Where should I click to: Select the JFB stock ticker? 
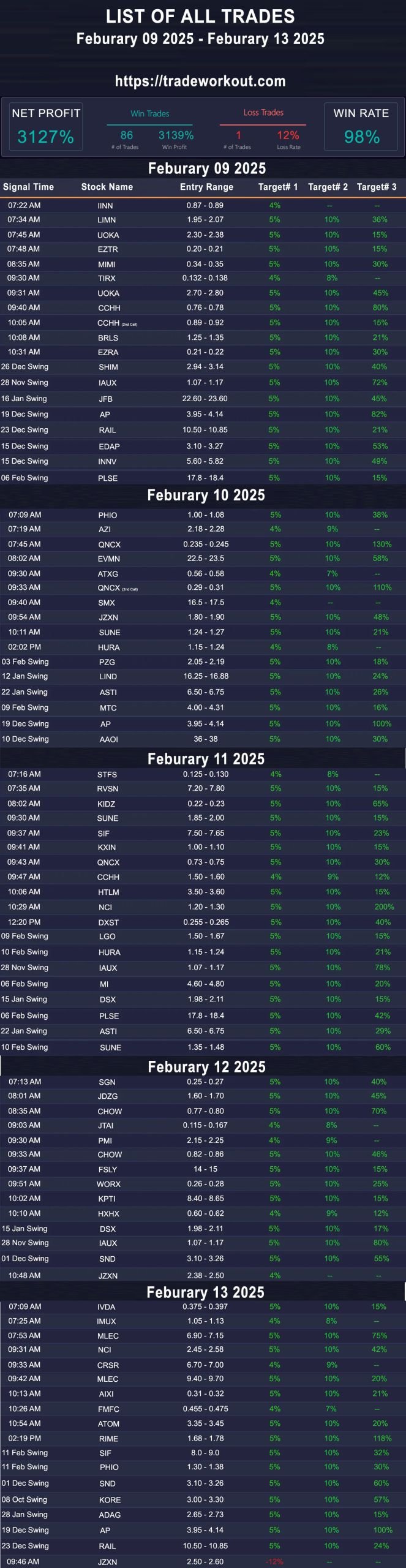[106, 399]
